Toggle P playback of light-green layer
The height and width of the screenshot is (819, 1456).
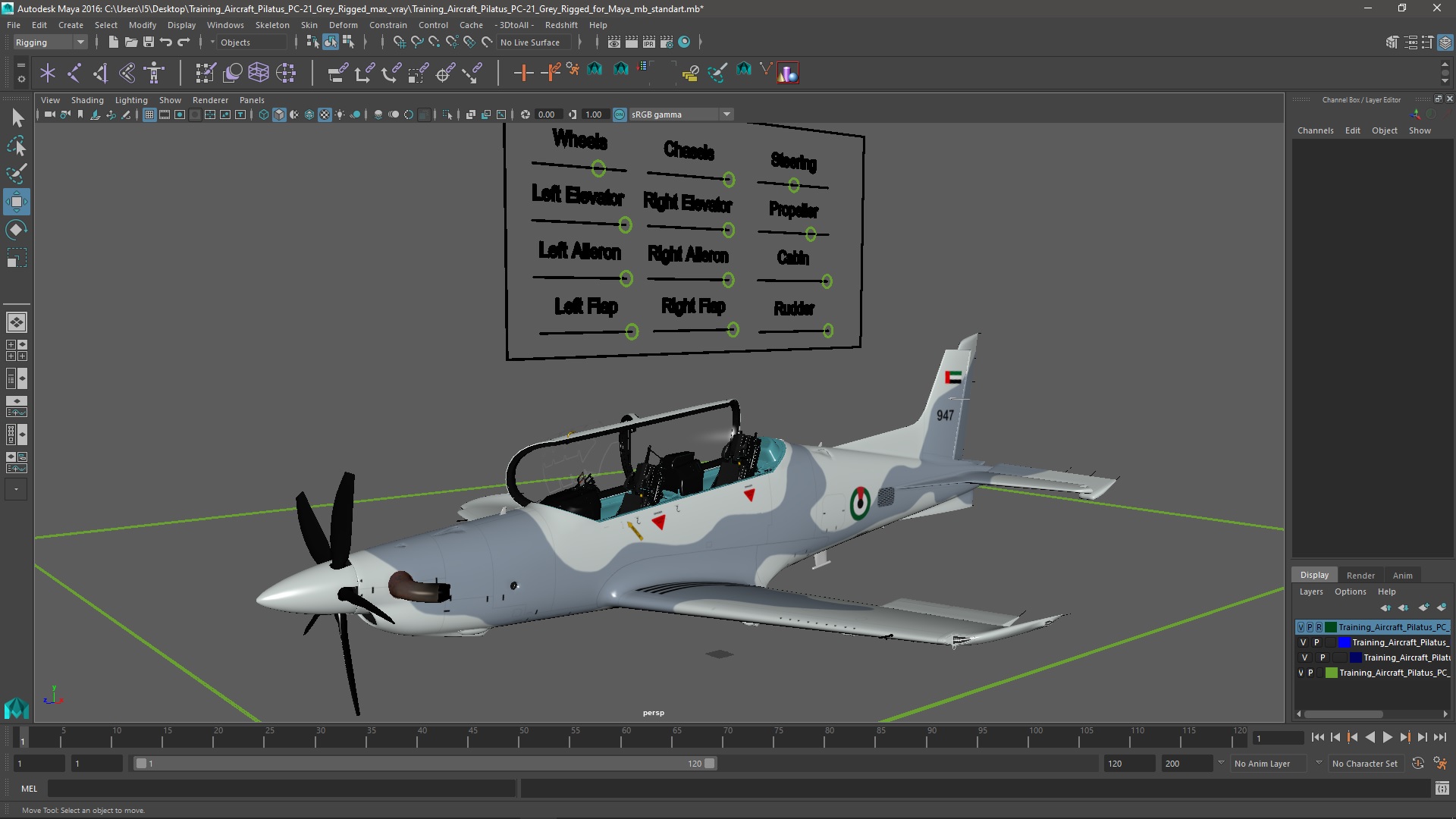pos(1310,673)
